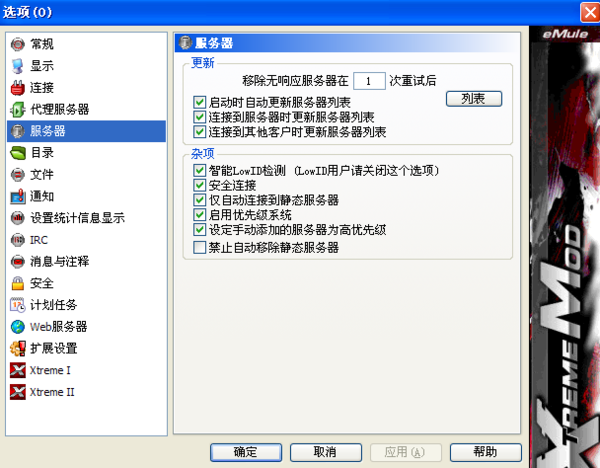Click the IRC icon
The width and height of the screenshot is (600, 468).
18,240
